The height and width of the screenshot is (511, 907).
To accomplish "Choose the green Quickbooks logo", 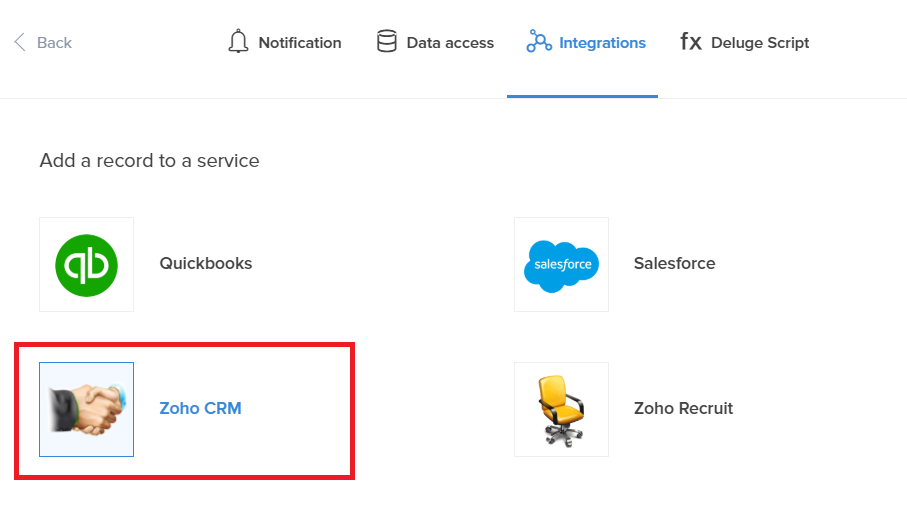I will [x=86, y=264].
